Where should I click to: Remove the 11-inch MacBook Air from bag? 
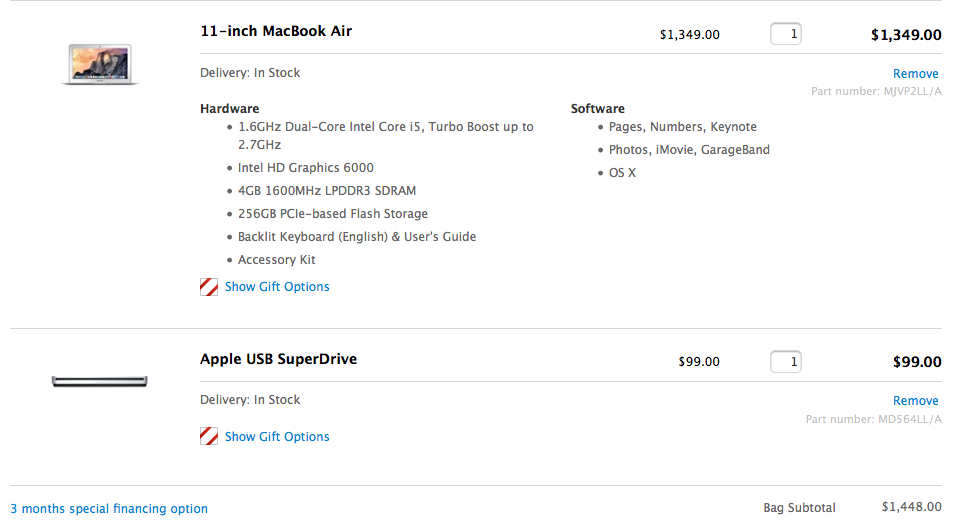tap(915, 74)
